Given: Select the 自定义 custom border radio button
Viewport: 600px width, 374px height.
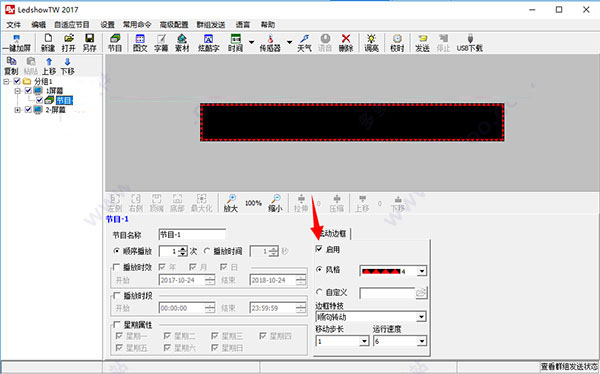Looking at the screenshot, I should [319, 292].
